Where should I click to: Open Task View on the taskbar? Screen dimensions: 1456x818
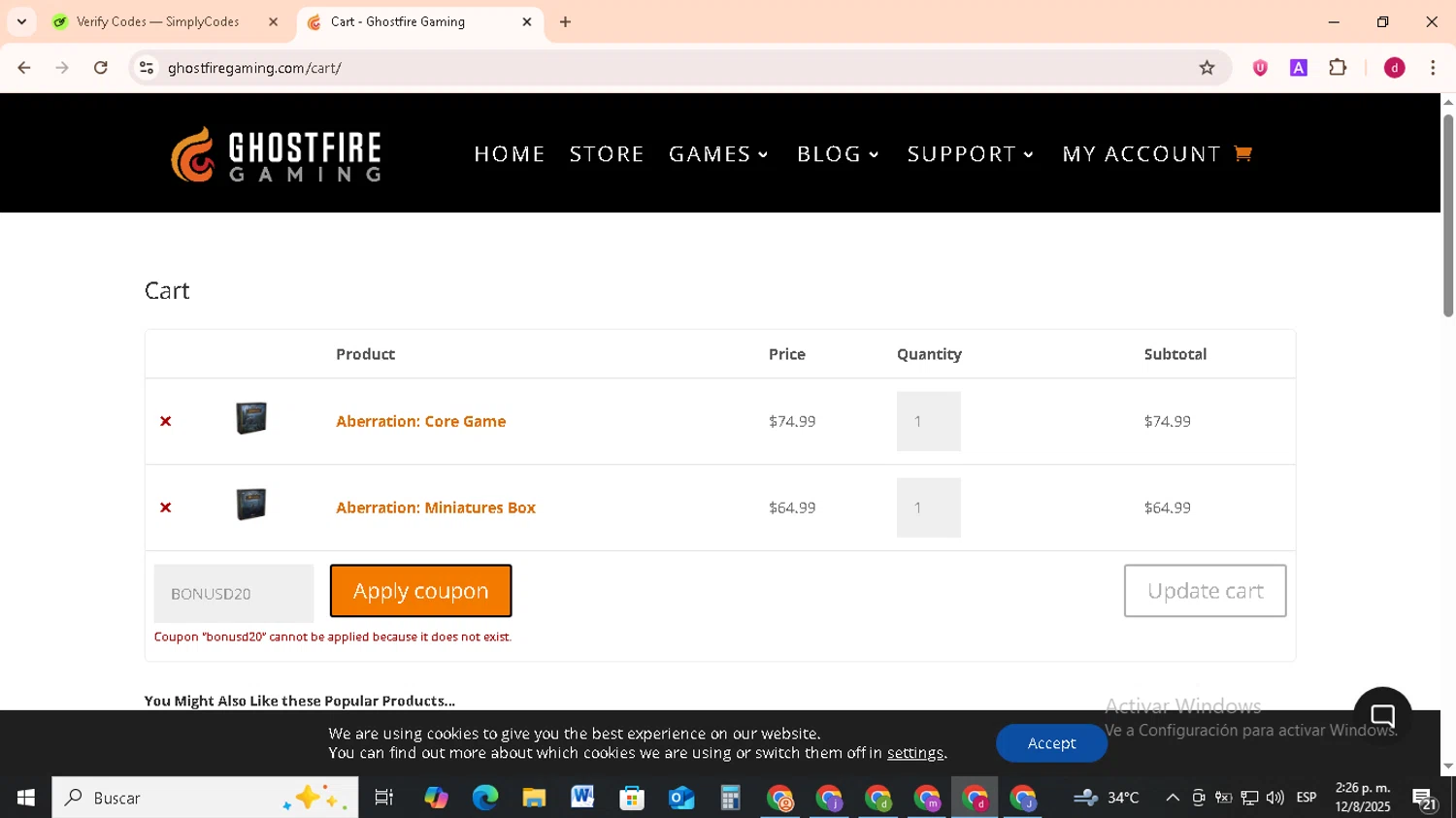(x=384, y=798)
